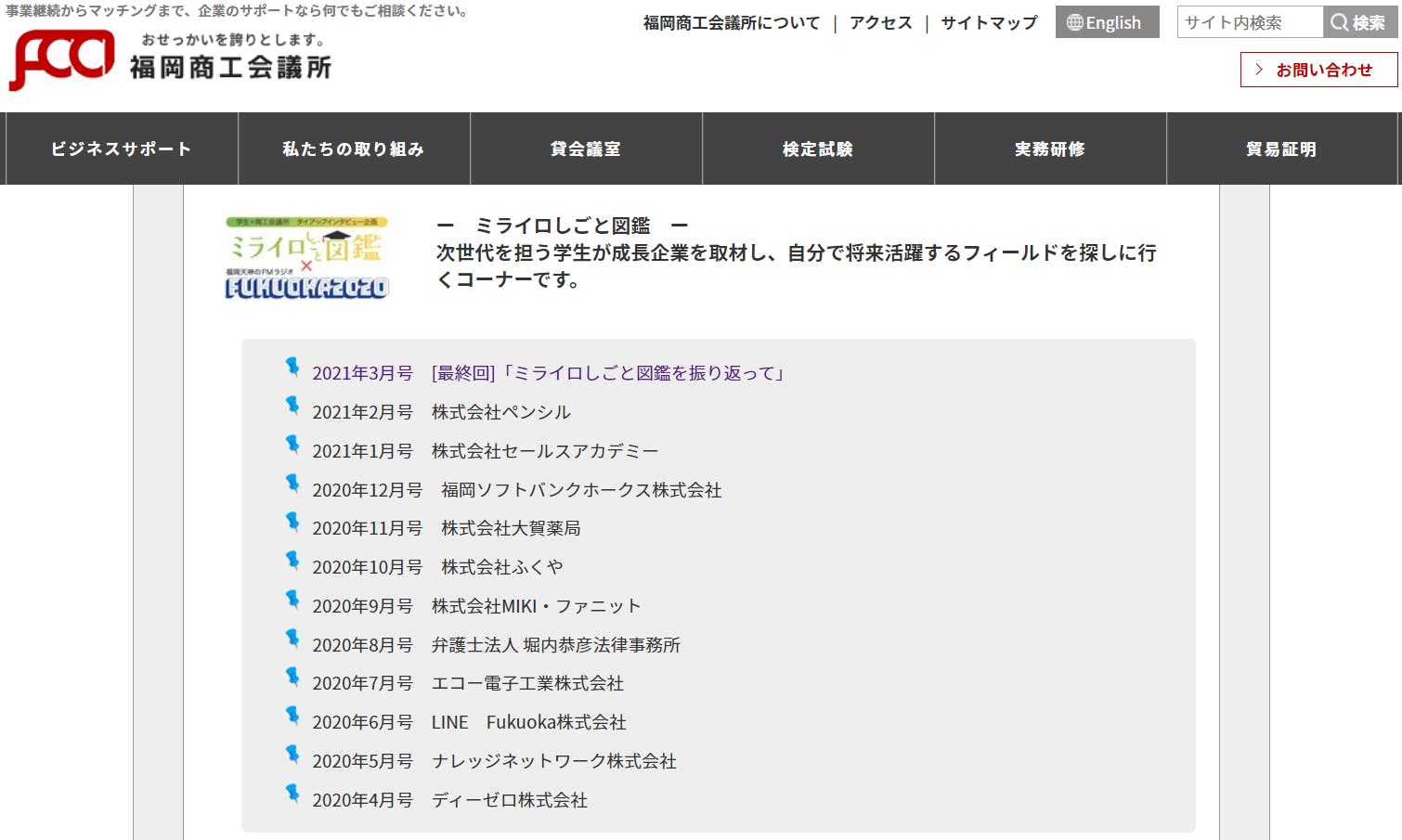Open the 2021年3月号 最終回 article
1402x840 pixels.
550,373
